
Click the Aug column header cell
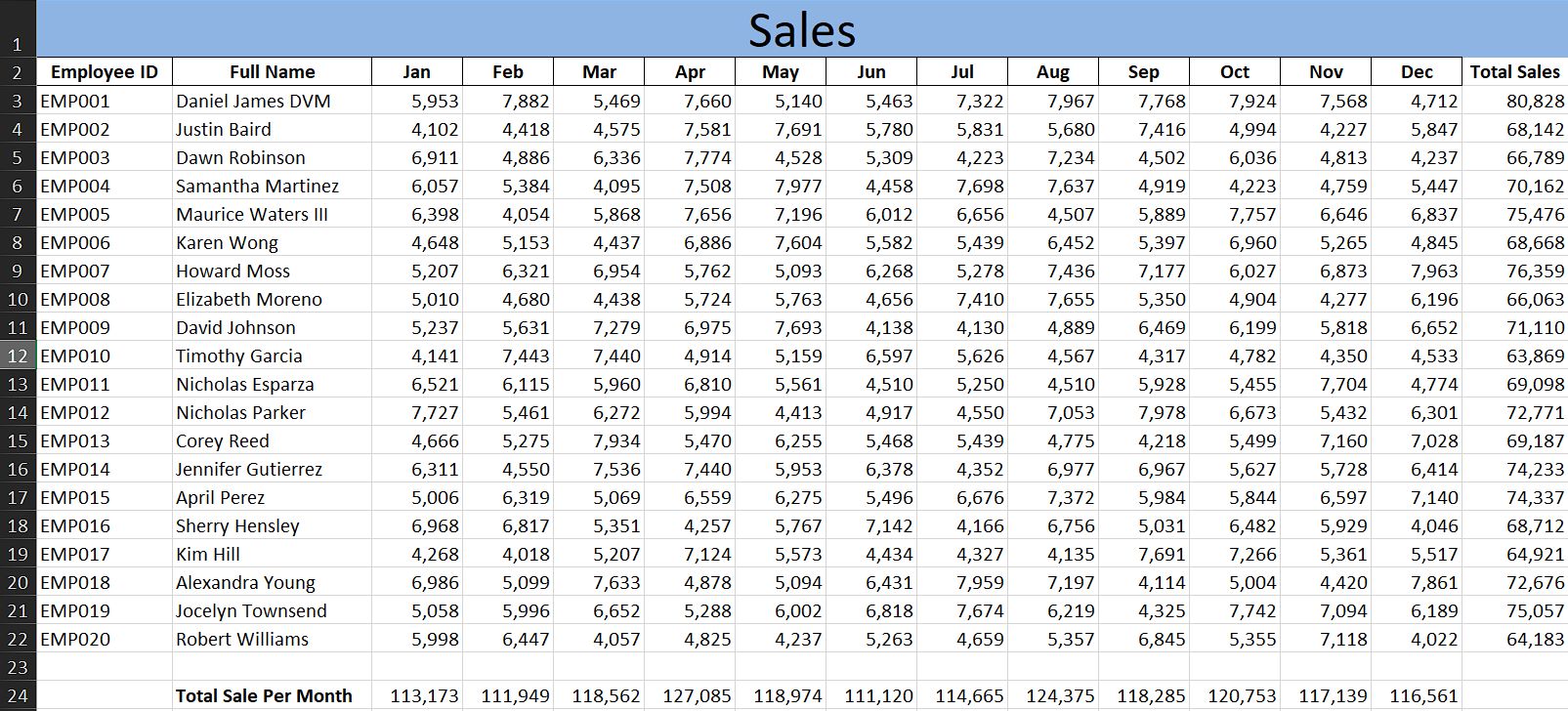coord(1052,71)
